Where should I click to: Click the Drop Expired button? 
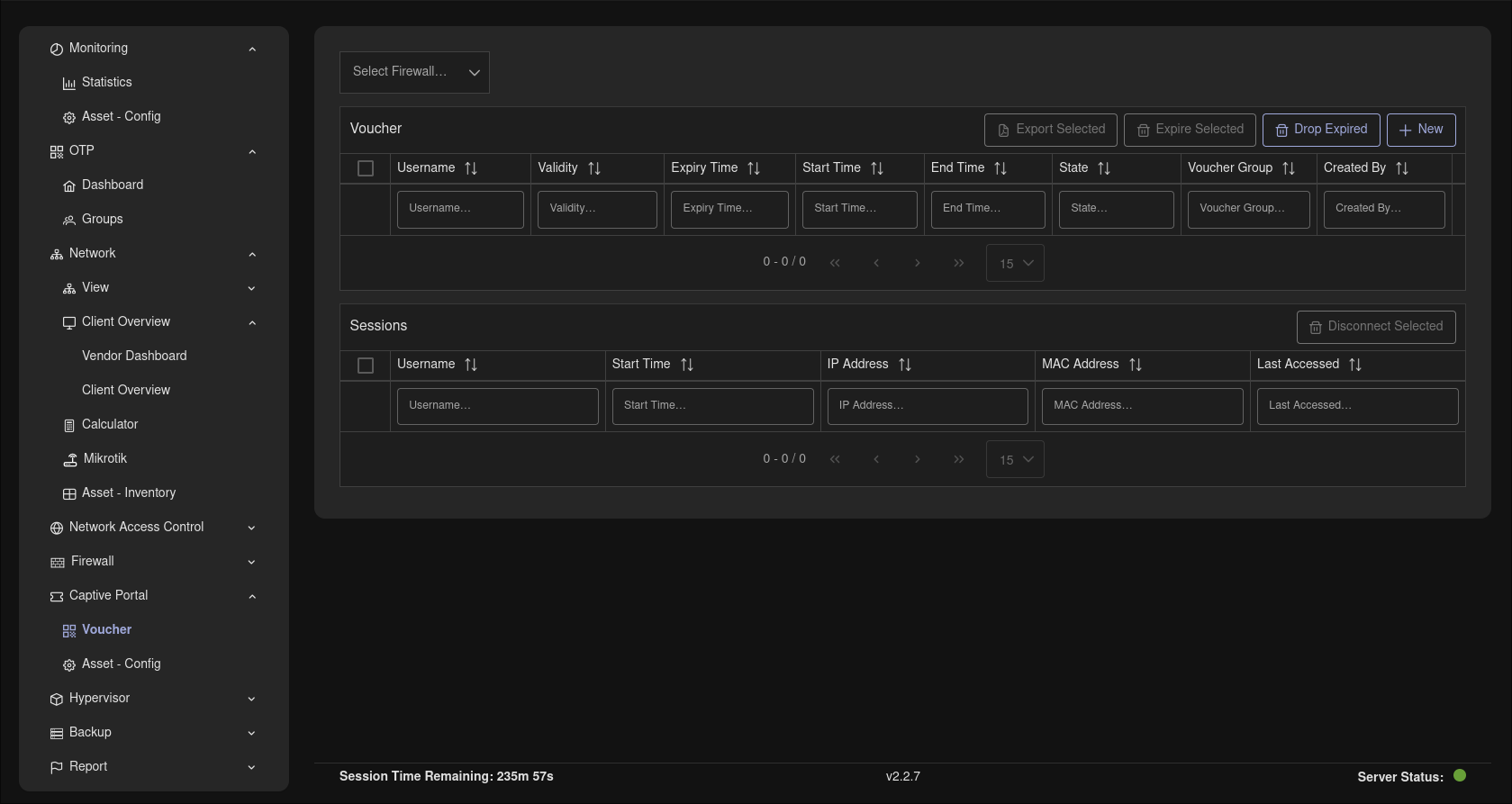click(x=1321, y=130)
